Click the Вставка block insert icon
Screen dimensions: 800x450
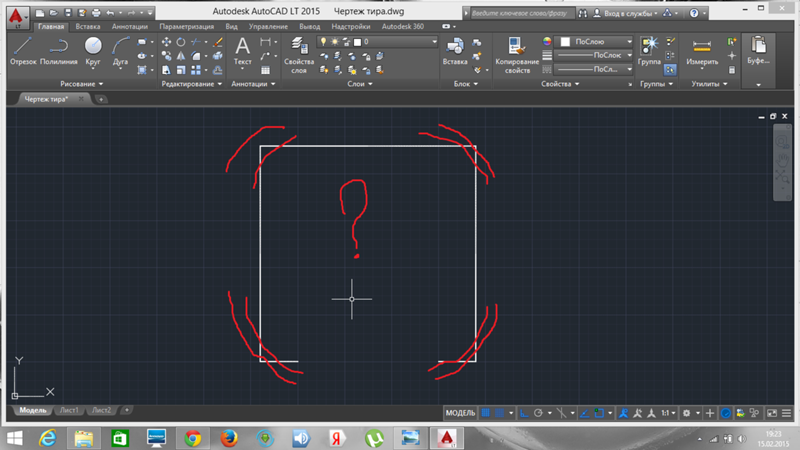[x=455, y=51]
